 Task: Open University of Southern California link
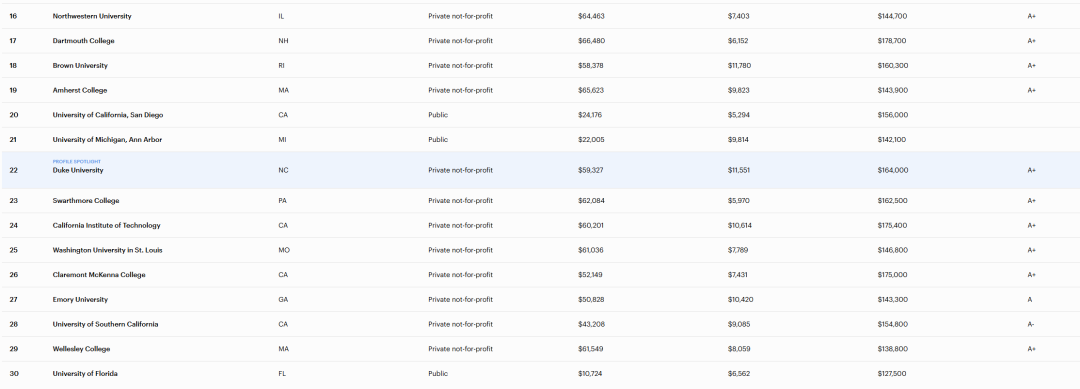105,324
